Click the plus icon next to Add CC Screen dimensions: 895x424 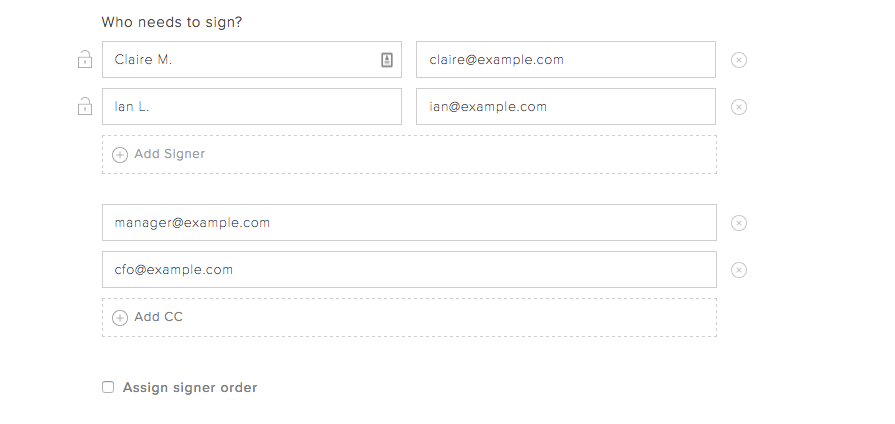point(120,318)
